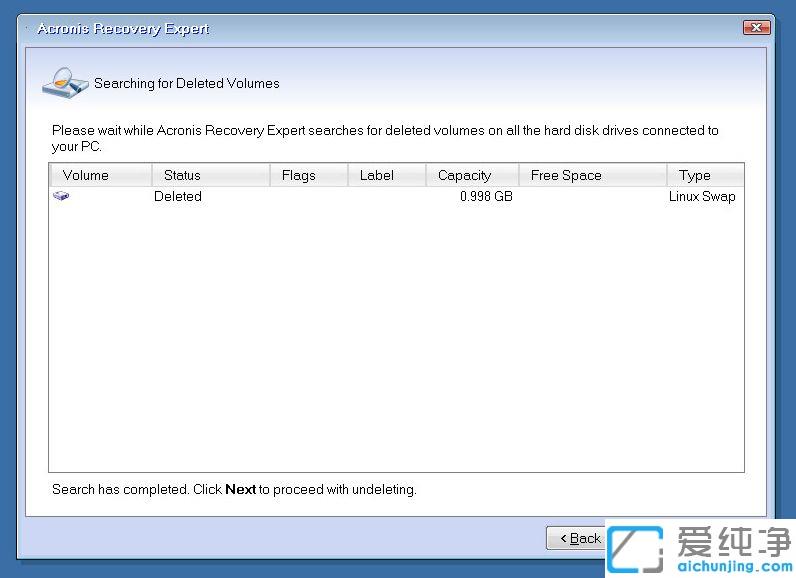Close the Acronis Recovery Expert window

[x=756, y=27]
